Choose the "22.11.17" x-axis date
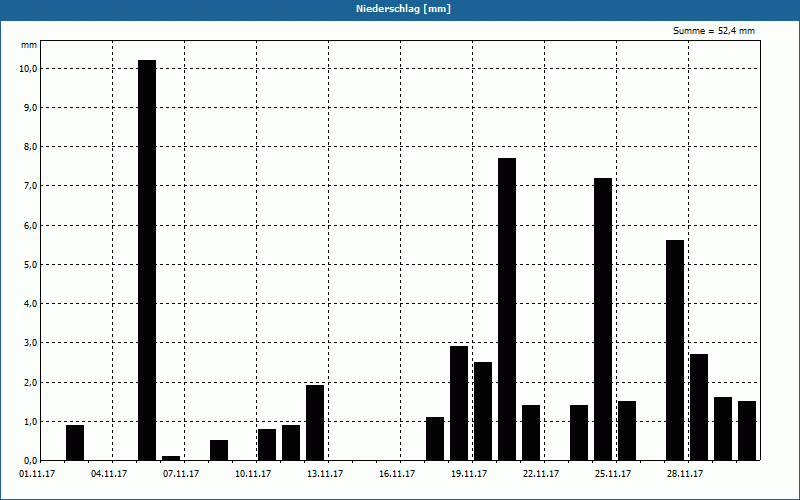The height and width of the screenshot is (500, 800). point(541,474)
